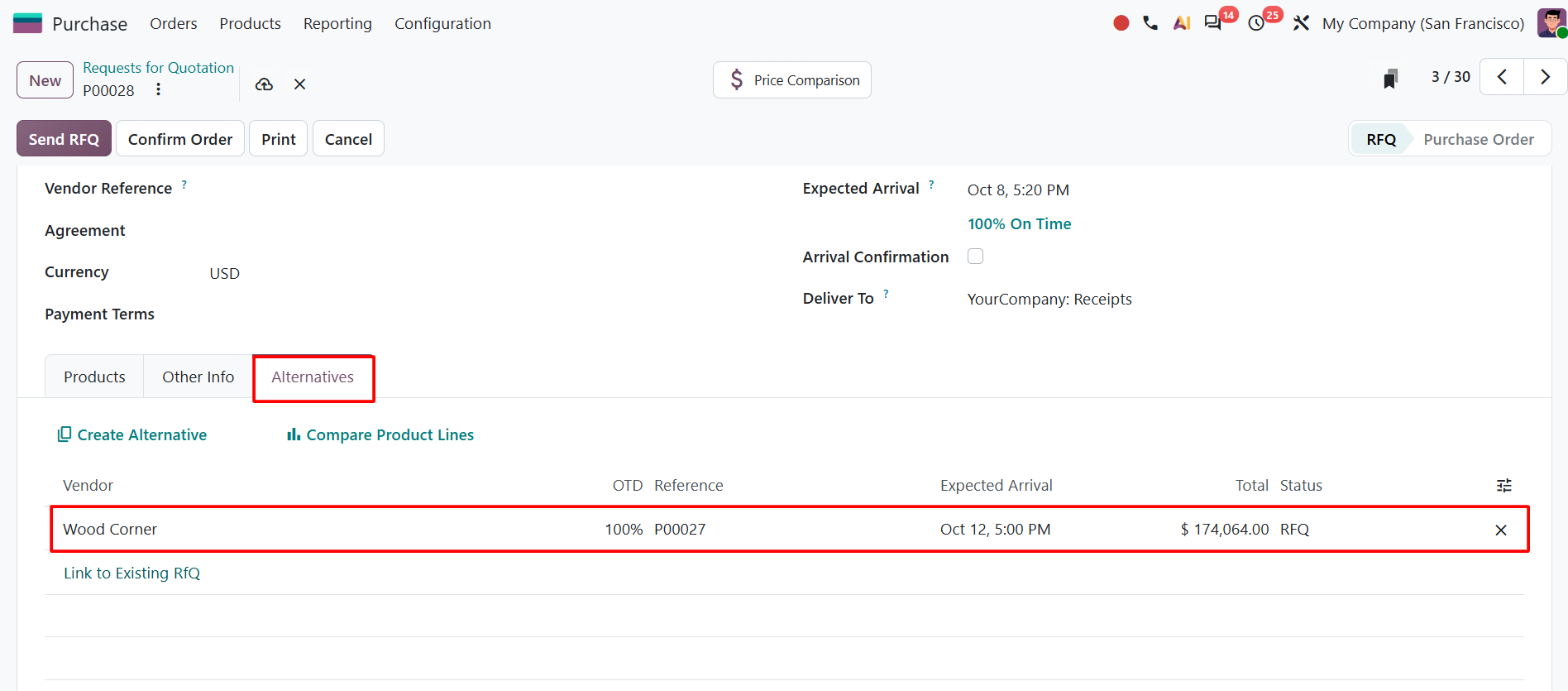Click the Print button
Viewport: 1568px width, 691px height.
tap(279, 139)
